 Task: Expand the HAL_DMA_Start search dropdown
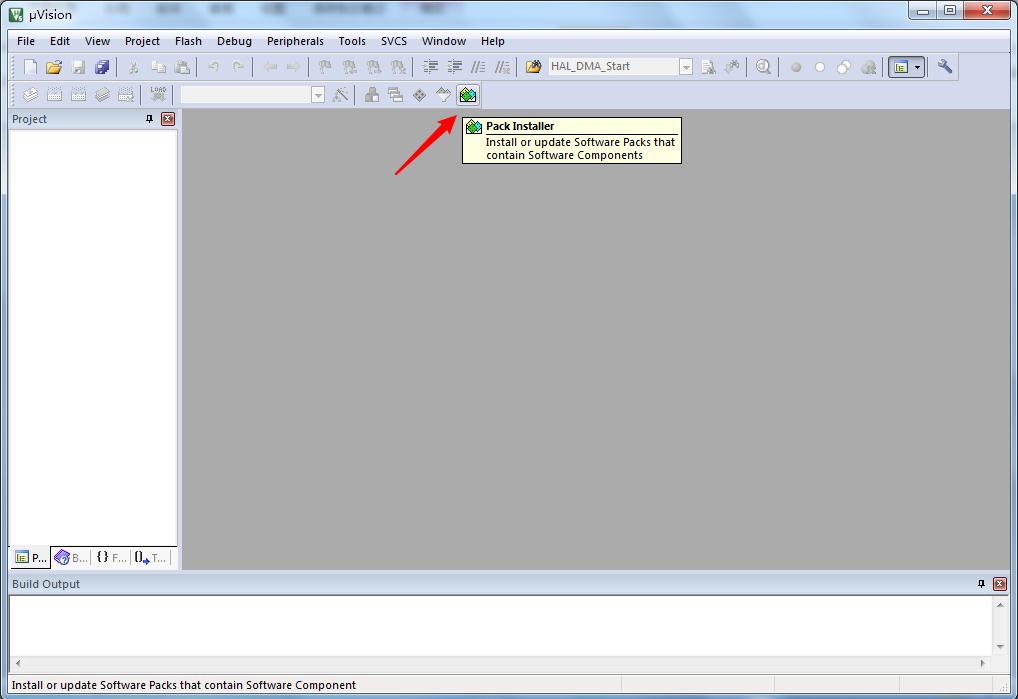click(x=686, y=67)
